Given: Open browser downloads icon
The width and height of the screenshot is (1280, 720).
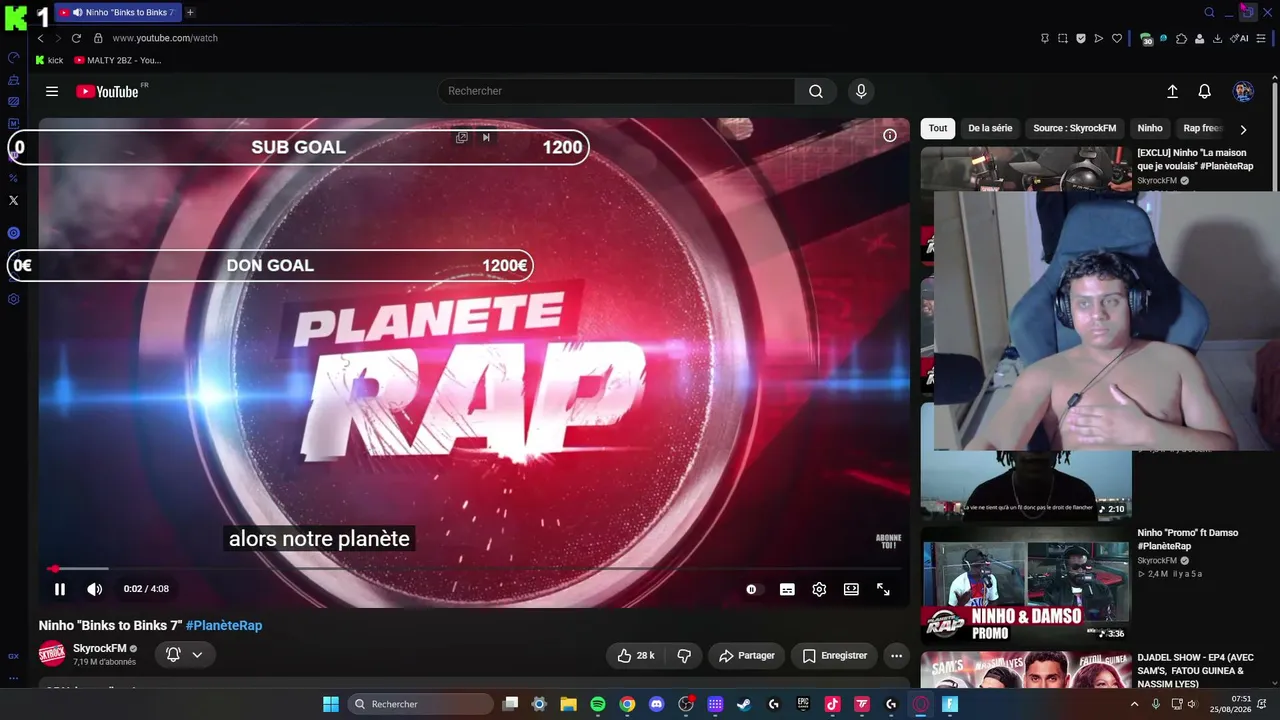Looking at the screenshot, I should tap(1217, 38).
